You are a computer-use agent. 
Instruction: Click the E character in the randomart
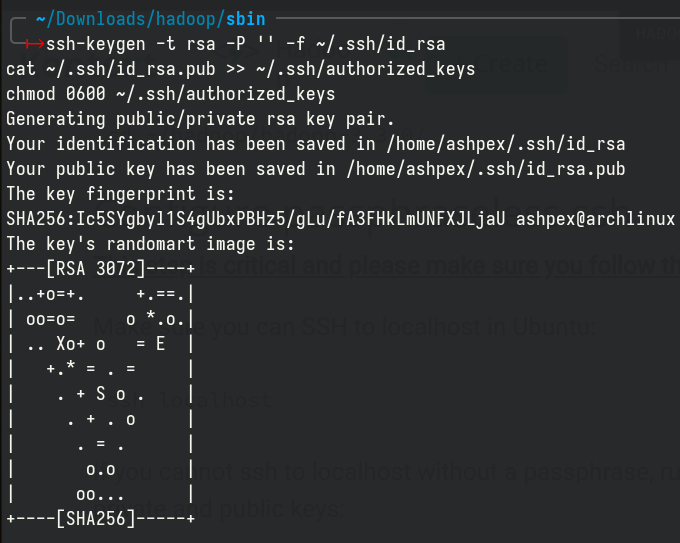pos(160,343)
